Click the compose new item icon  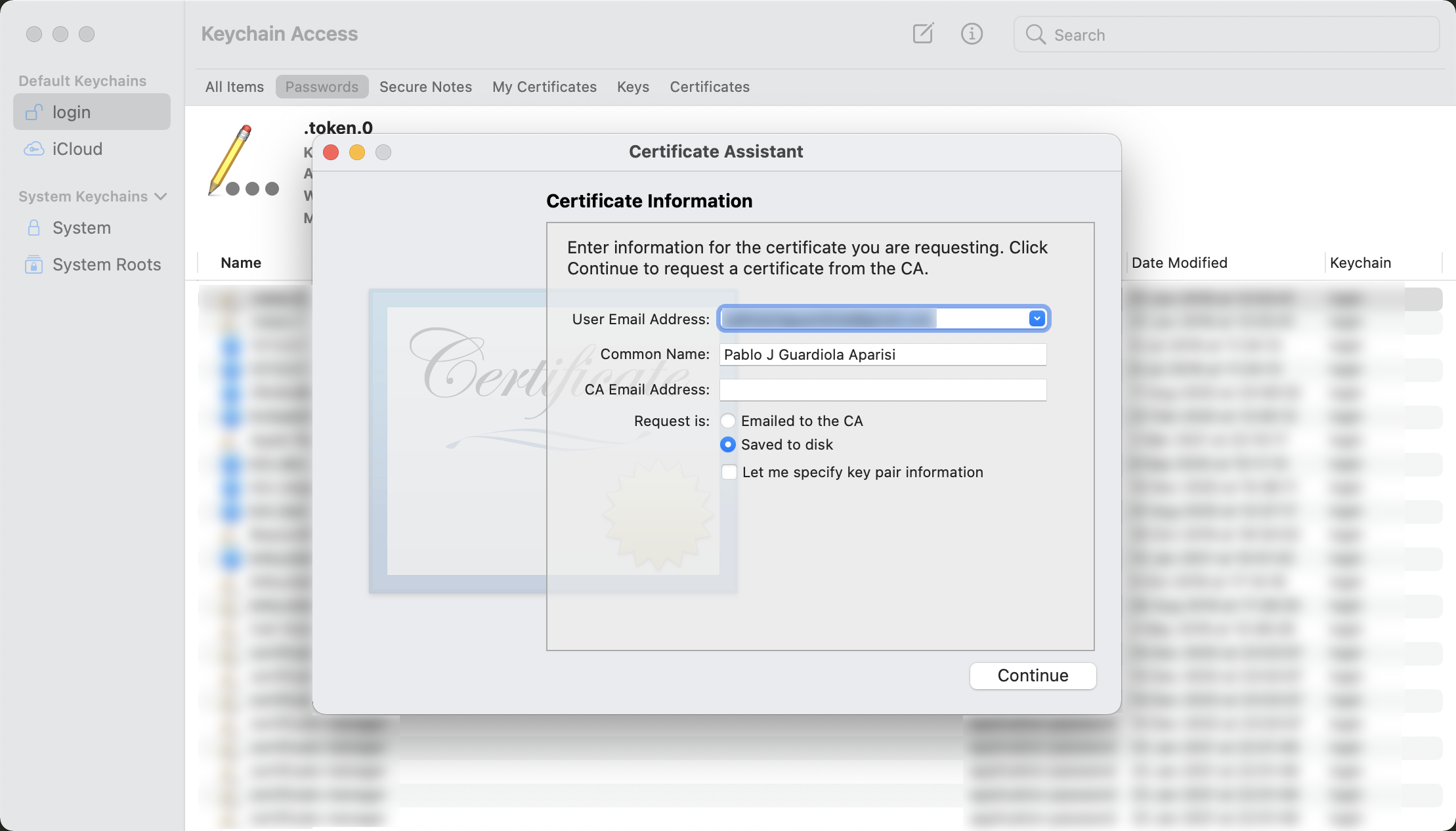[922, 33]
